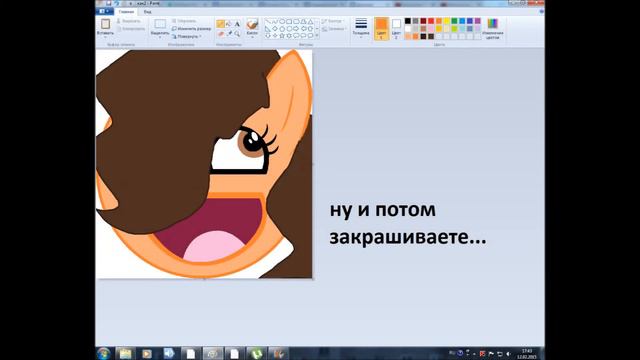Viewport: 640px width, 360px height.
Task: Click the taskbar clock showing 17:43
Action: pos(527,354)
